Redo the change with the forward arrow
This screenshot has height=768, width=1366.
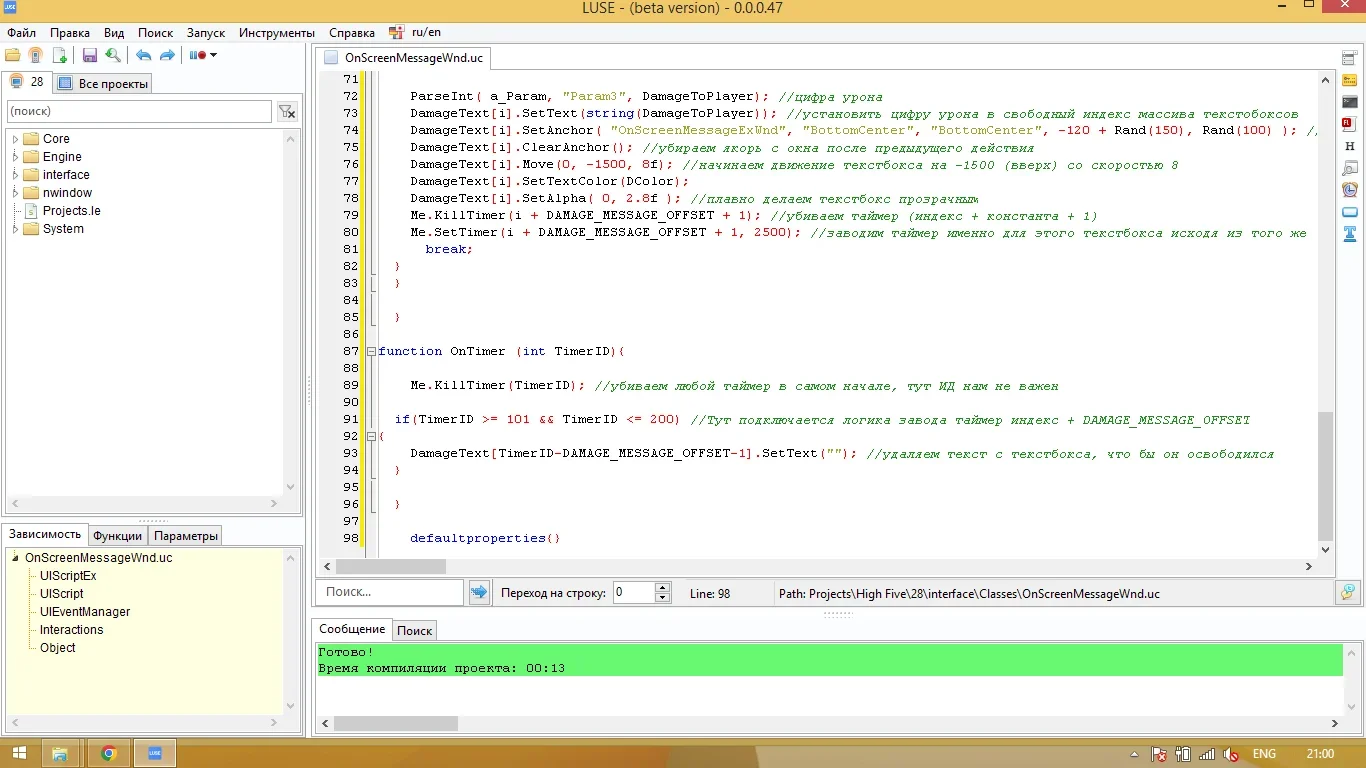[x=167, y=55]
